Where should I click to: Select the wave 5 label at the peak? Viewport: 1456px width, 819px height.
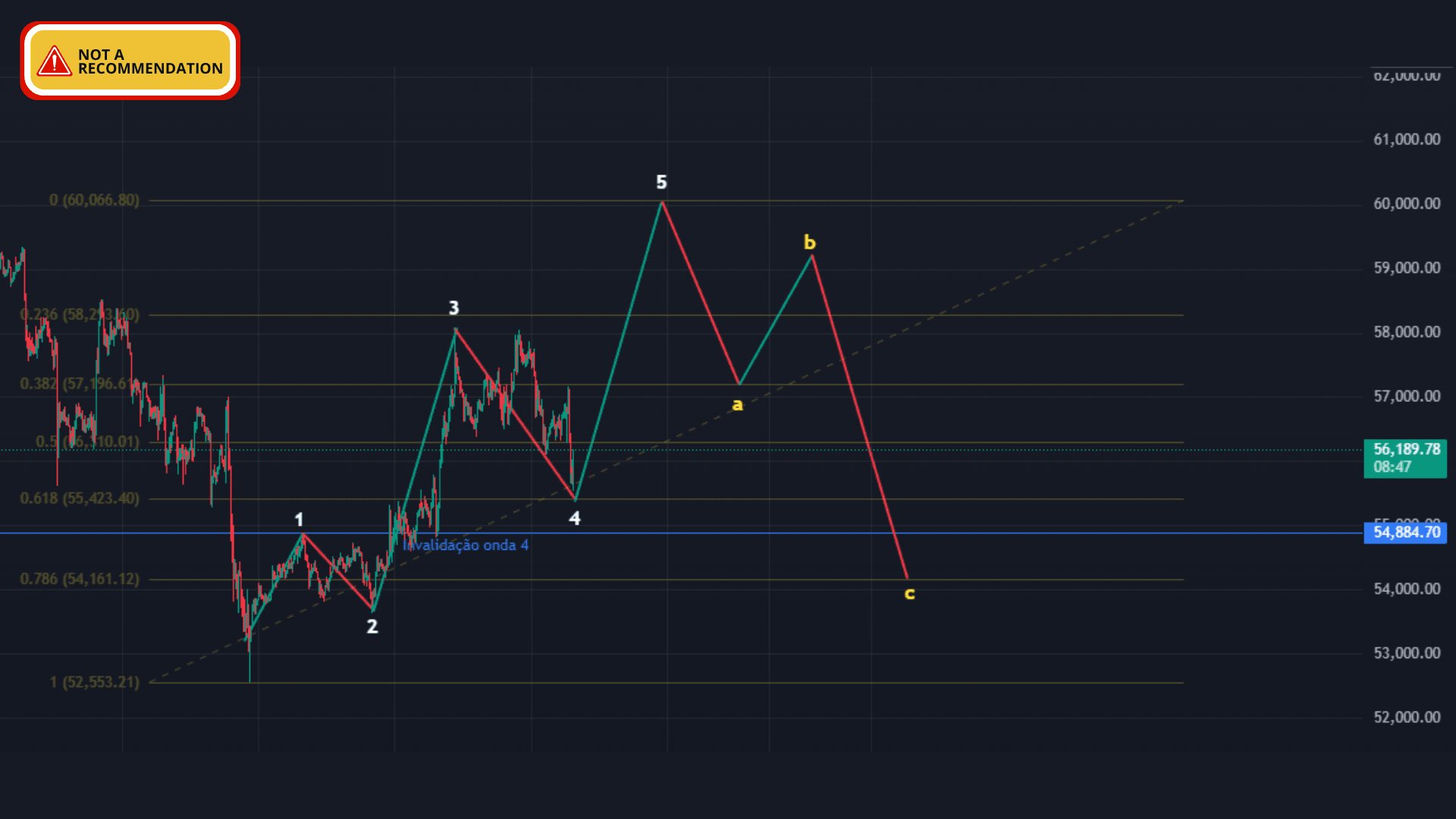(x=661, y=182)
